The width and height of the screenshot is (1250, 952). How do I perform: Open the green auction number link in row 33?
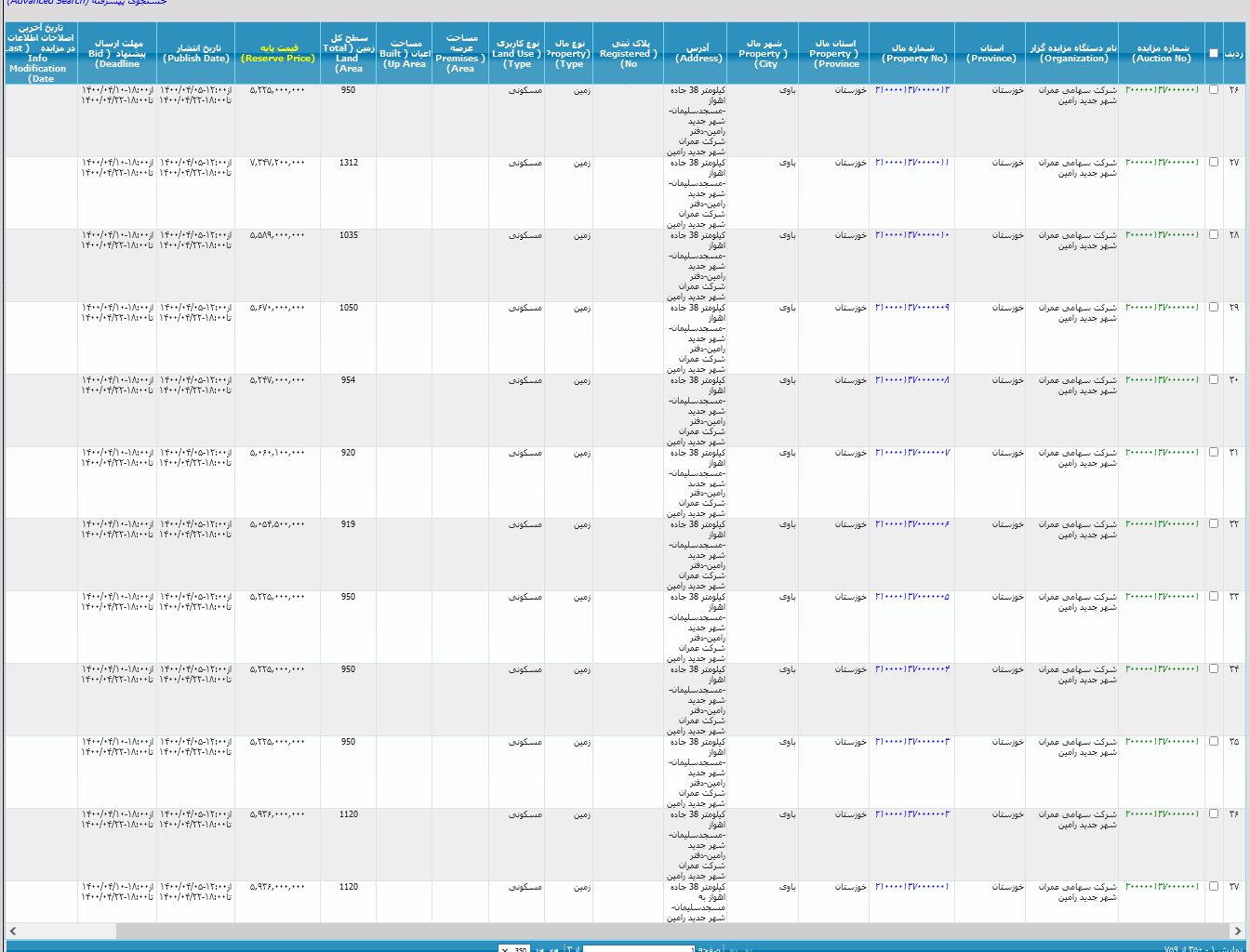(x=1162, y=597)
